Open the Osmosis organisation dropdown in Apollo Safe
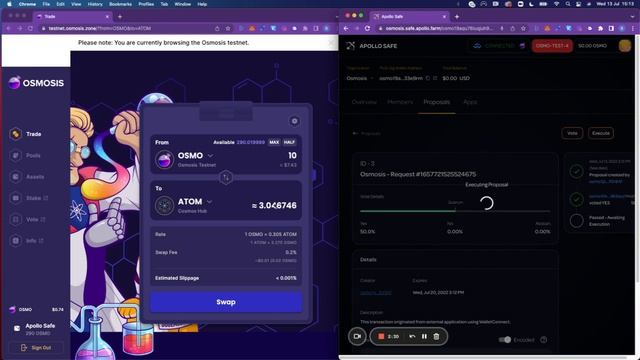The width and height of the screenshot is (640, 360). point(360,78)
